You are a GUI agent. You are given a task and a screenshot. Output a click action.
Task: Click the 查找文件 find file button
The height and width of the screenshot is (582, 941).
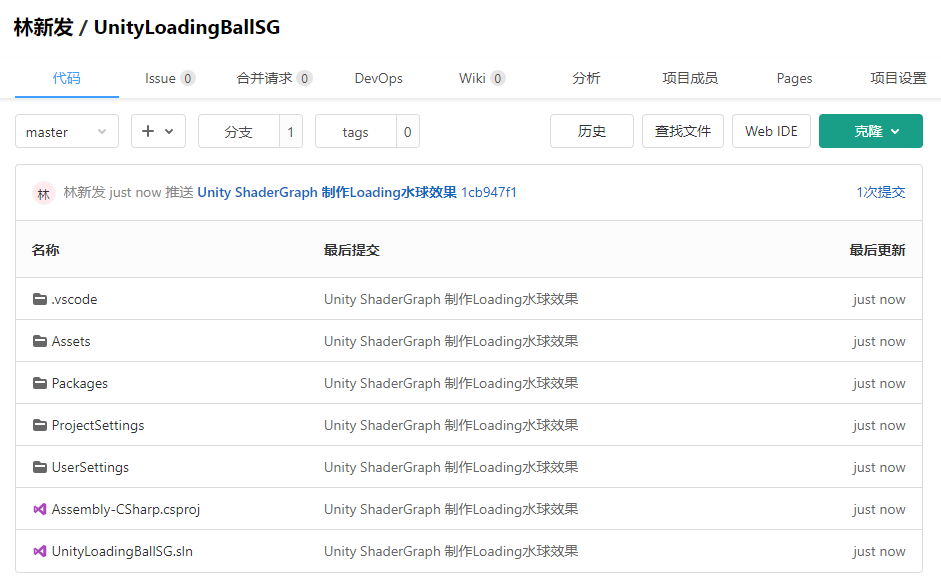[x=683, y=131]
